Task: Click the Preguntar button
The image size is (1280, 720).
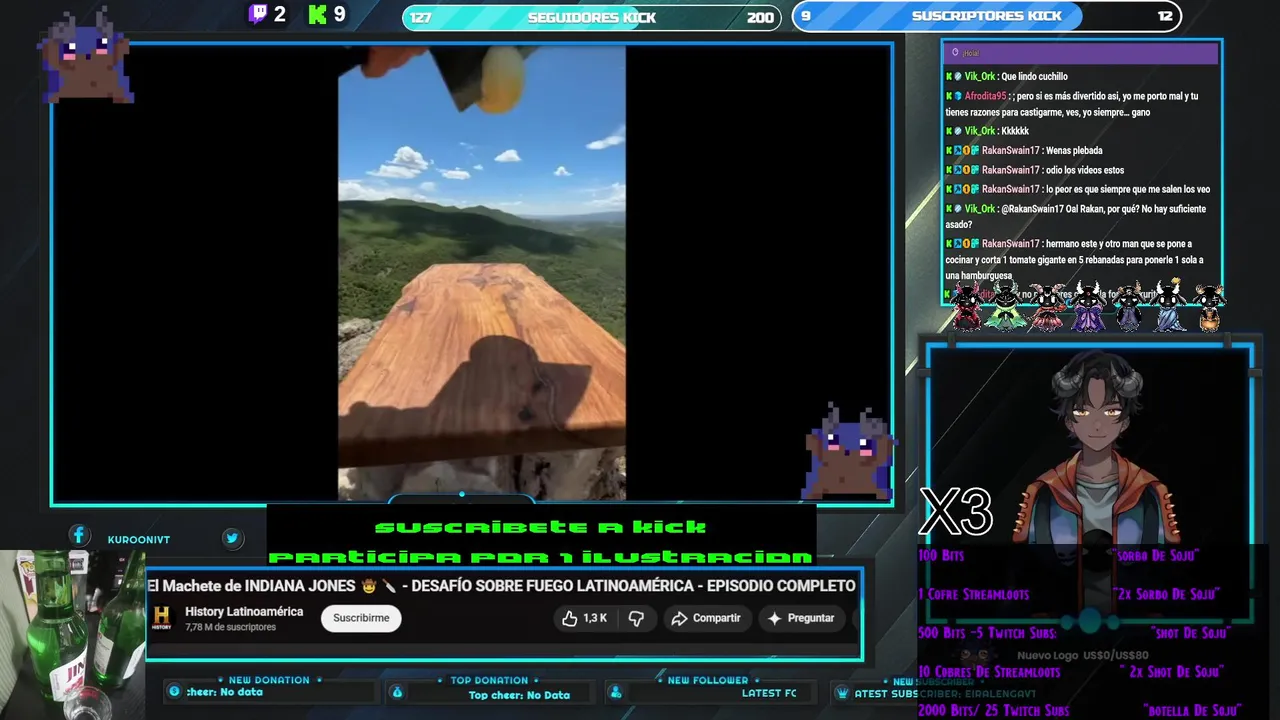Action: [800, 618]
